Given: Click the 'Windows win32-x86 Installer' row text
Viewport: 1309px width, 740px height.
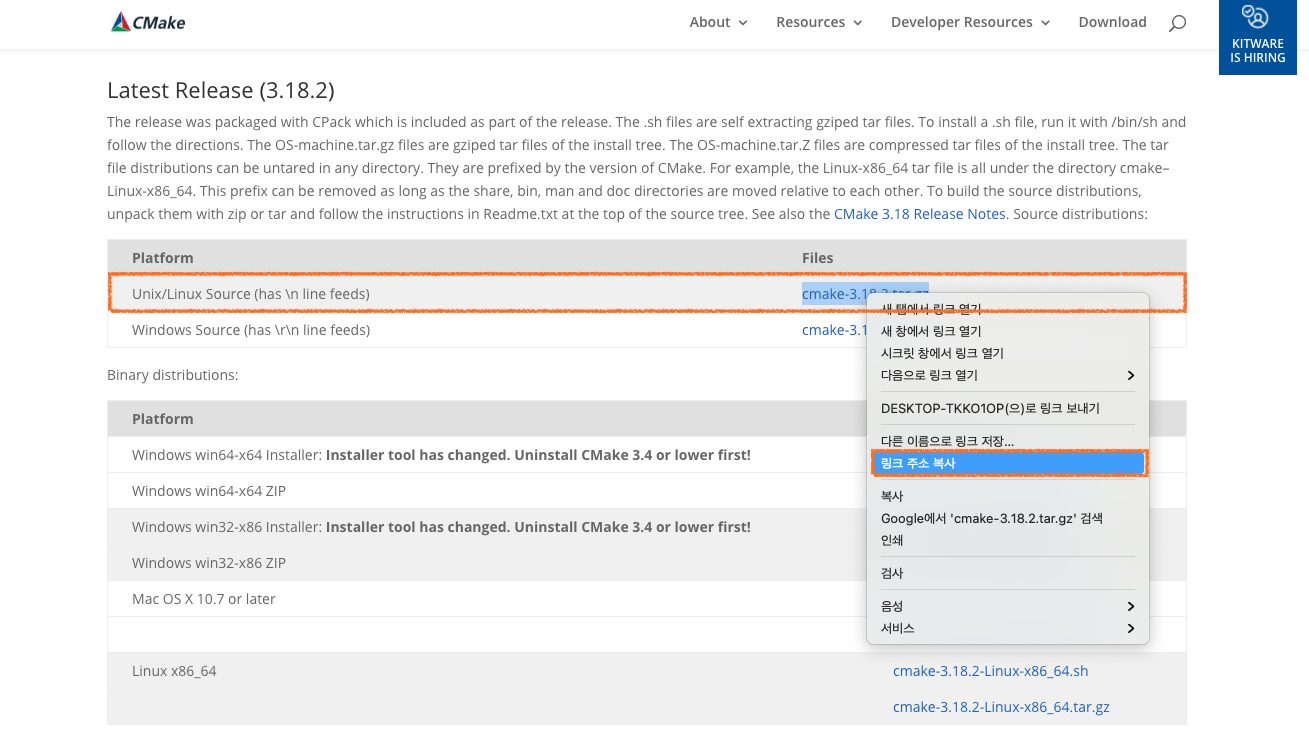Looking at the screenshot, I should click(441, 527).
